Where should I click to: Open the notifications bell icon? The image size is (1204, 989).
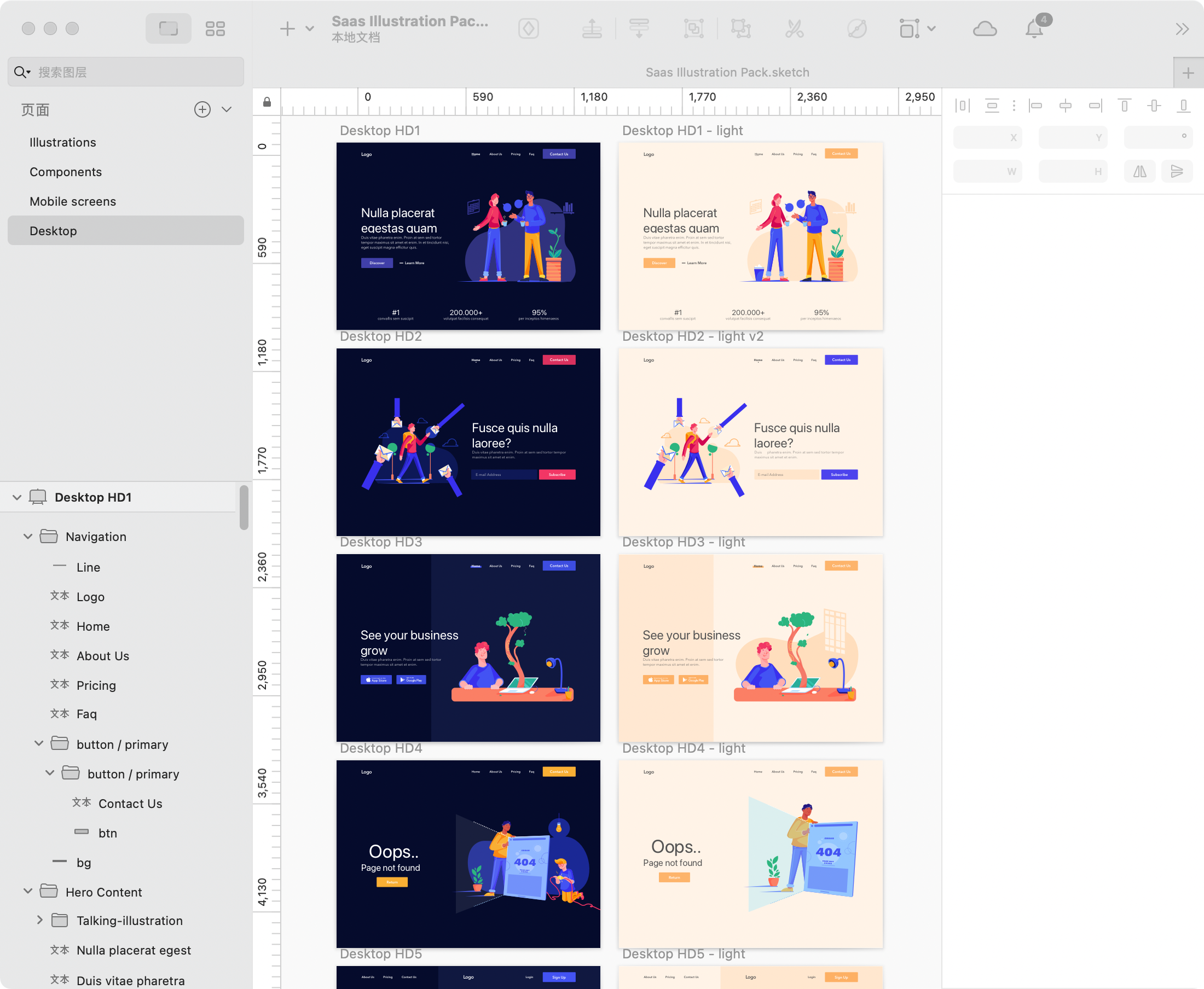1034,28
